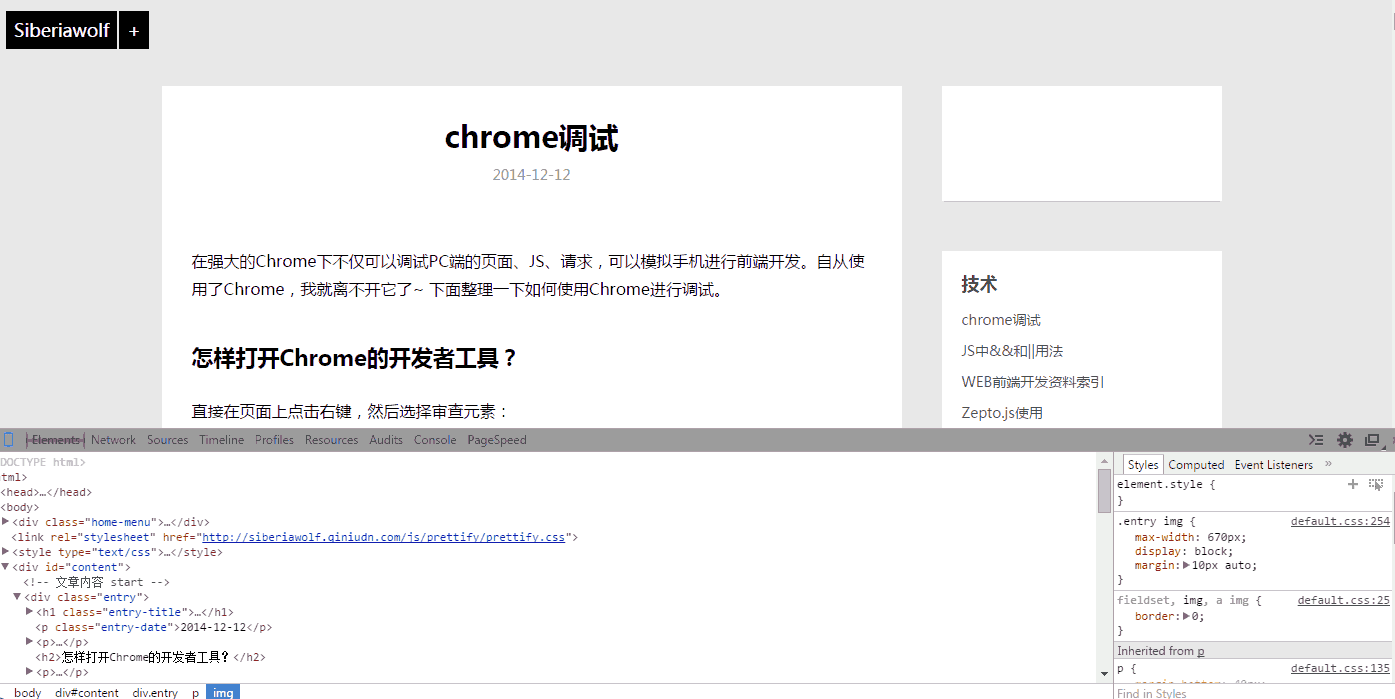
Task: Toggle the mobile device mode icon
Action: [x=9, y=440]
